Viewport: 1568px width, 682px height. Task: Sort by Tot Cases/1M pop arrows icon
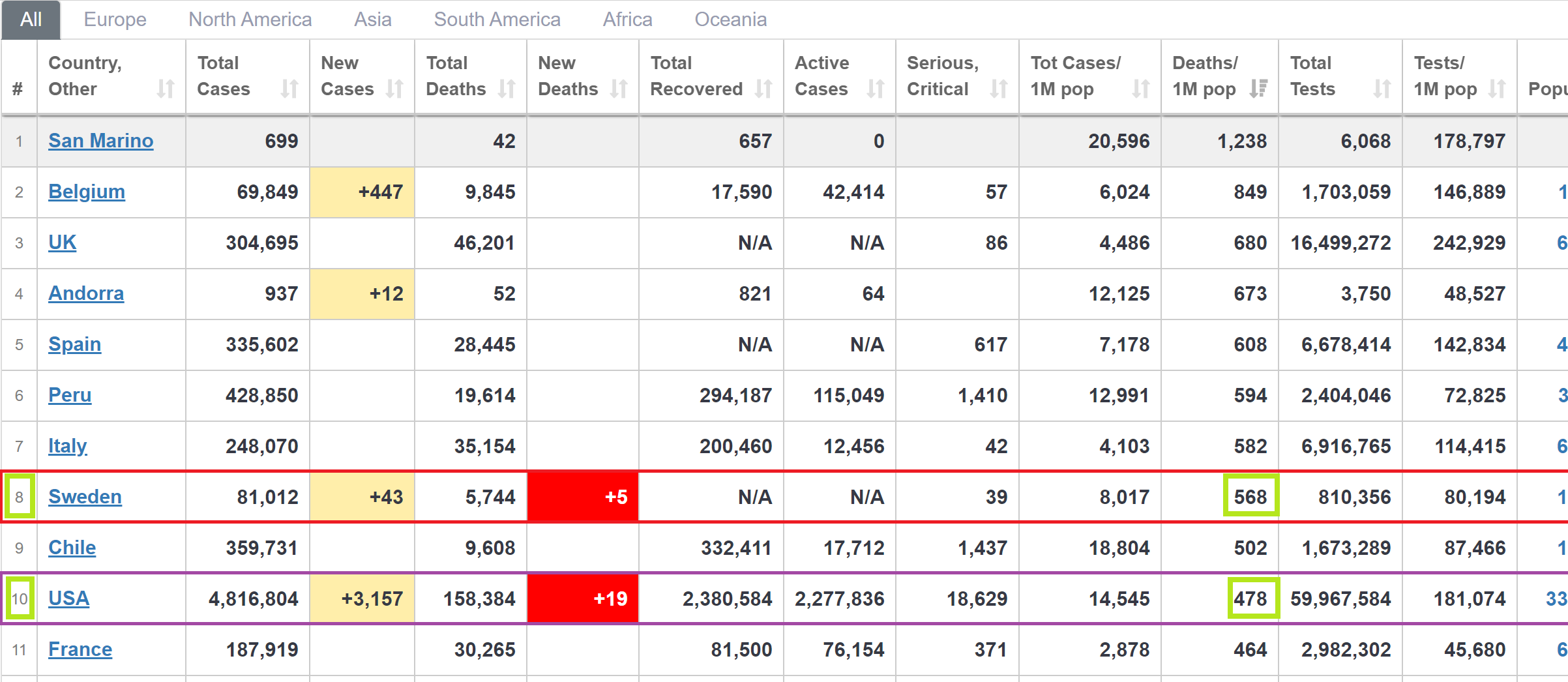pyautogui.click(x=1141, y=89)
